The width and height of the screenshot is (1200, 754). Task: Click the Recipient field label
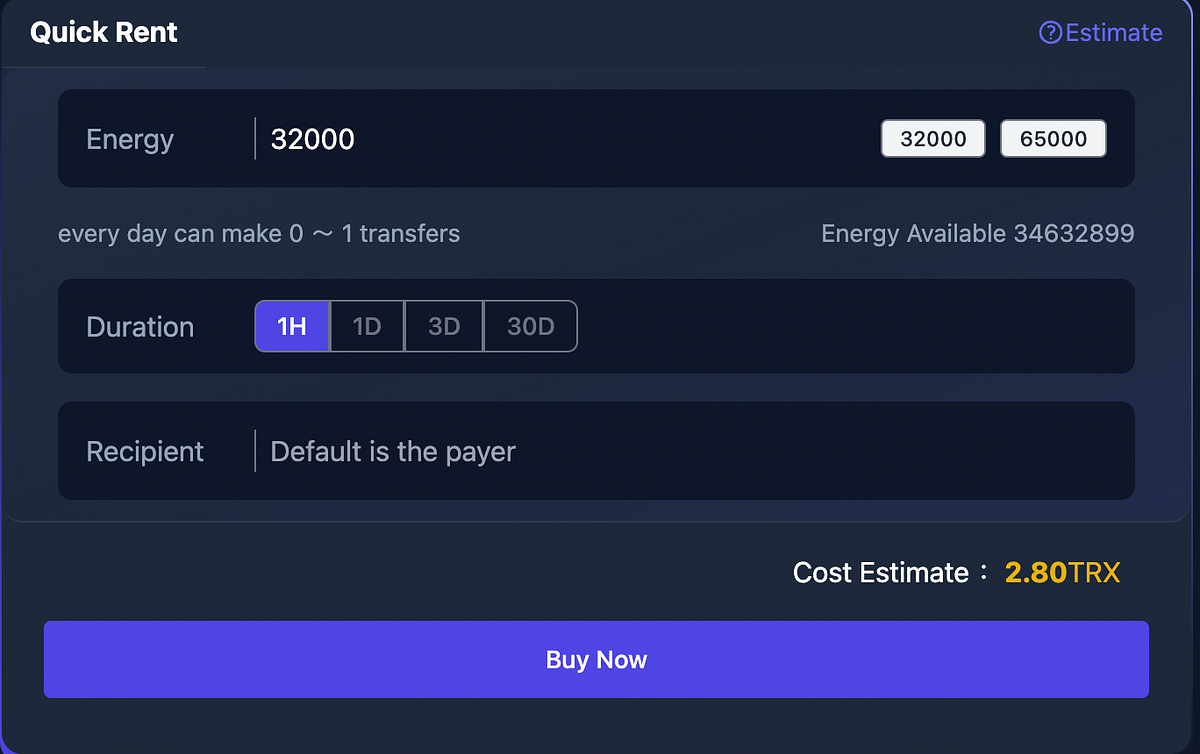145,452
